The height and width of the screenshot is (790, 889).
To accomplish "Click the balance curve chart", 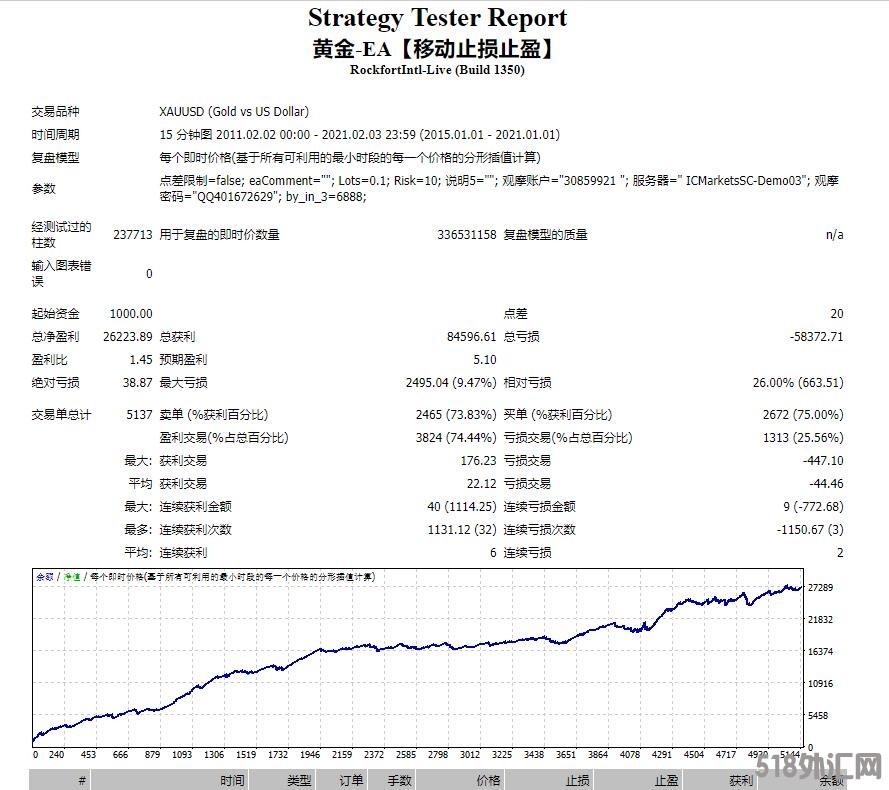I will pos(418,657).
